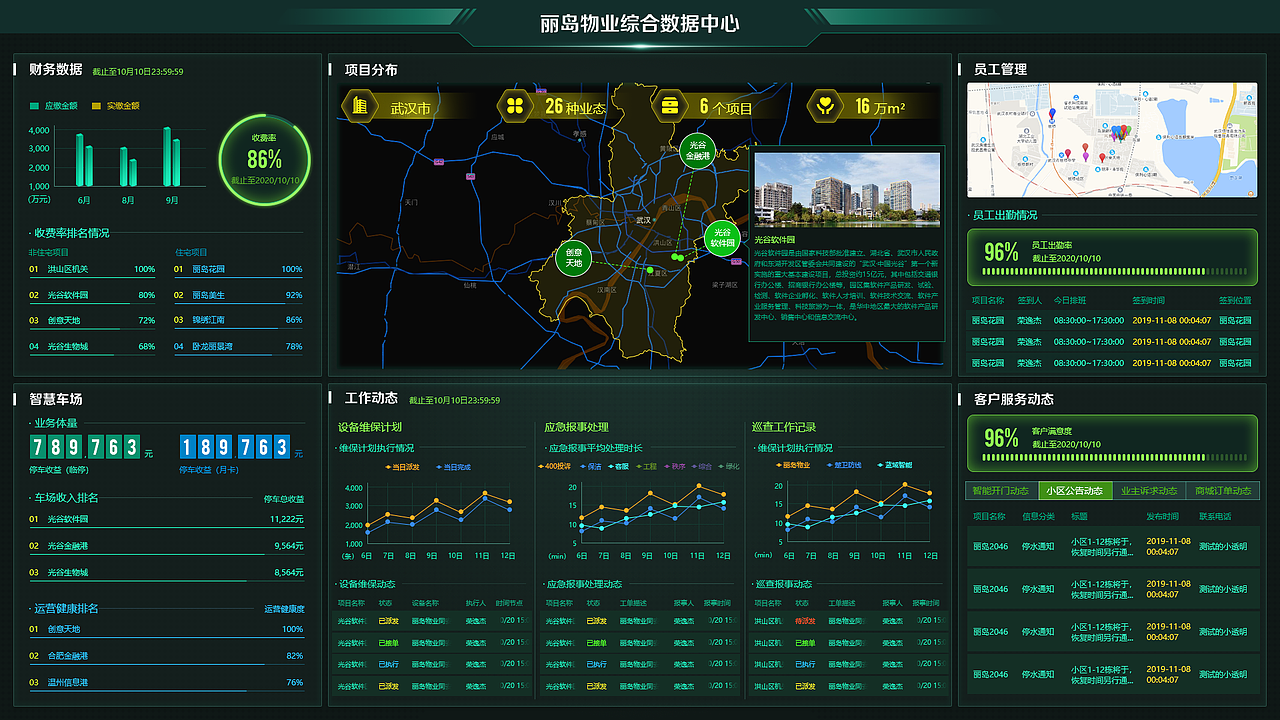Toggle the 应缴金额 legend item
Screen dimensions: 1280x720
tap(54, 105)
